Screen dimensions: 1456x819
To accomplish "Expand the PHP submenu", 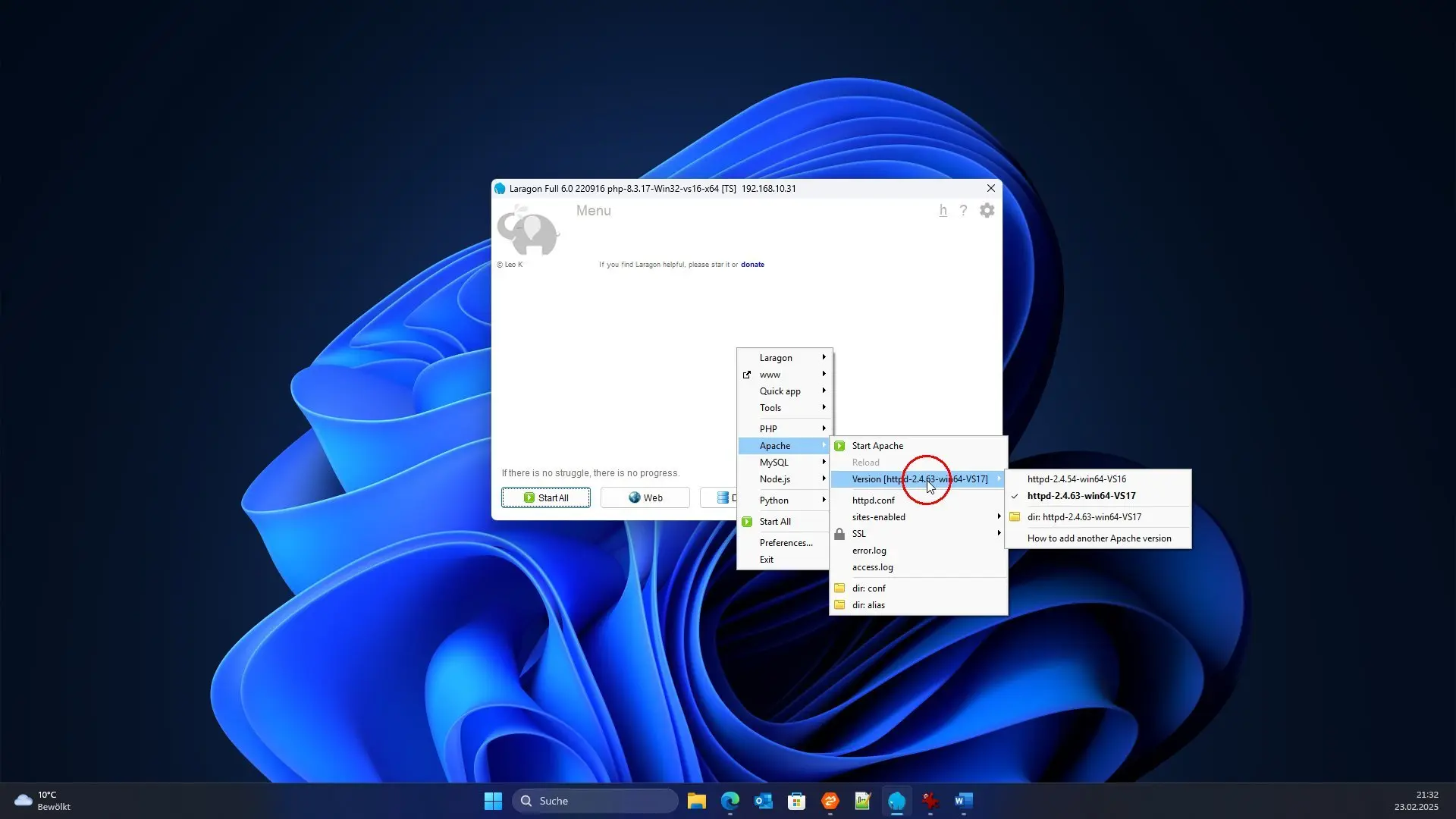I will (x=785, y=429).
